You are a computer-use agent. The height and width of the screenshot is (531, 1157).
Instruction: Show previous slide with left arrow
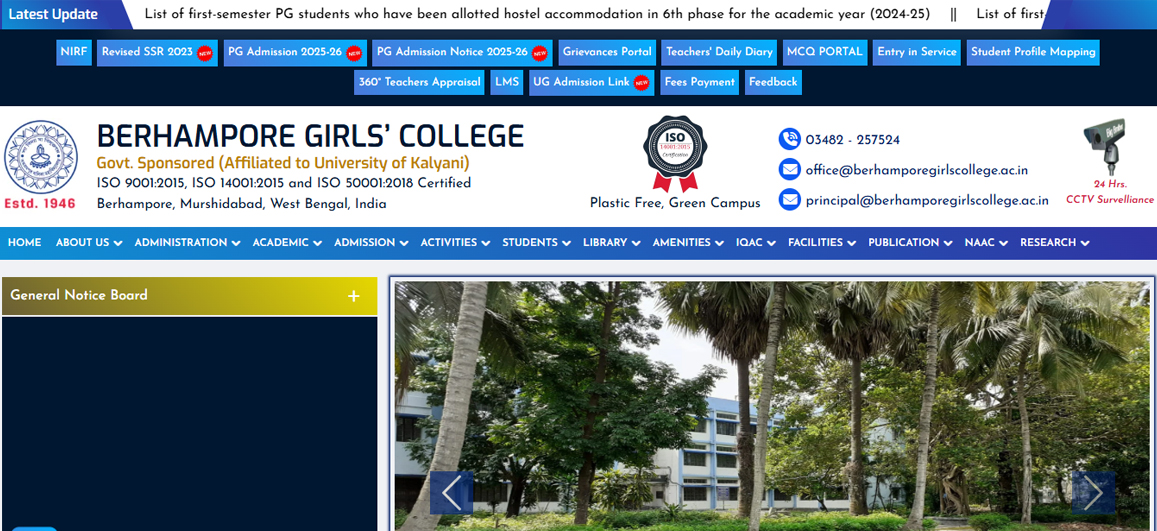click(452, 493)
